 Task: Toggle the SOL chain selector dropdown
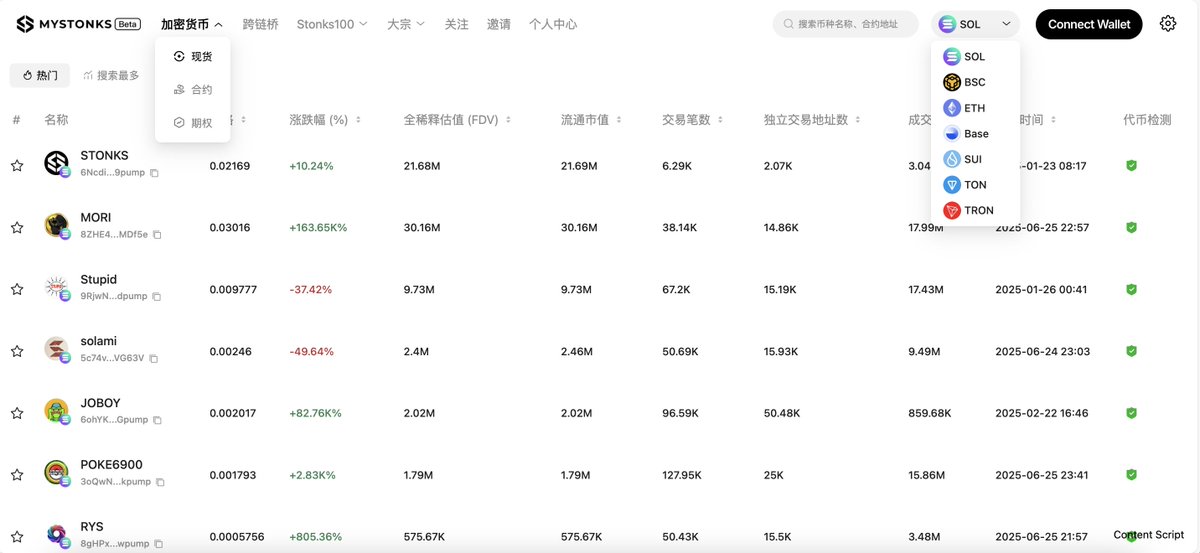(975, 24)
